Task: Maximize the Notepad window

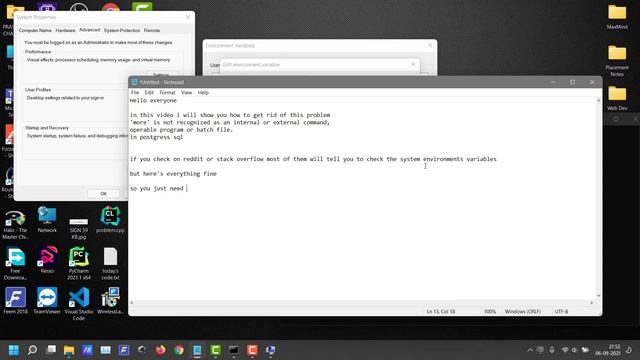Action: click(573, 82)
